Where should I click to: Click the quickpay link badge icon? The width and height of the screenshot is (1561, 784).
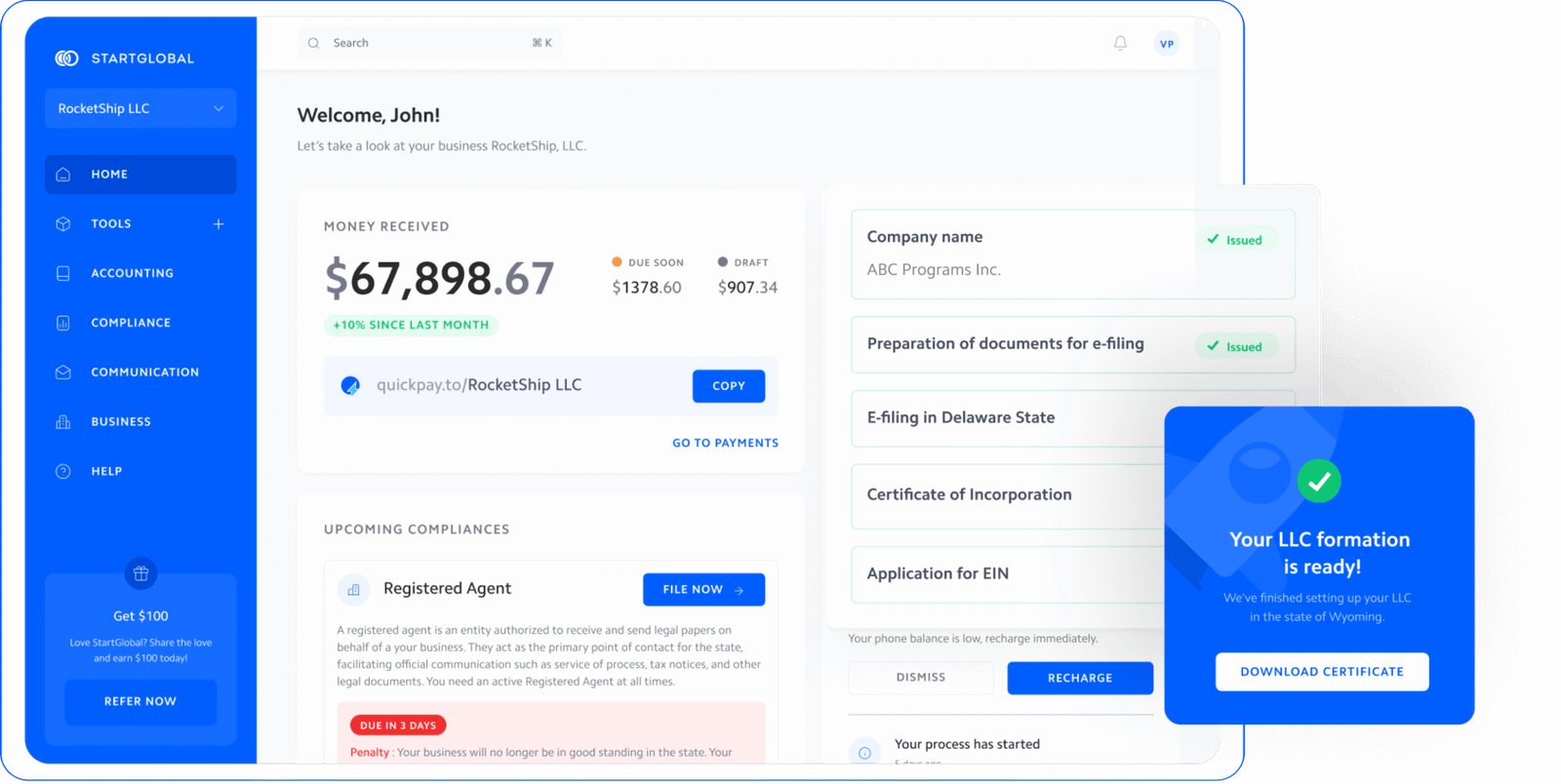tap(350, 385)
